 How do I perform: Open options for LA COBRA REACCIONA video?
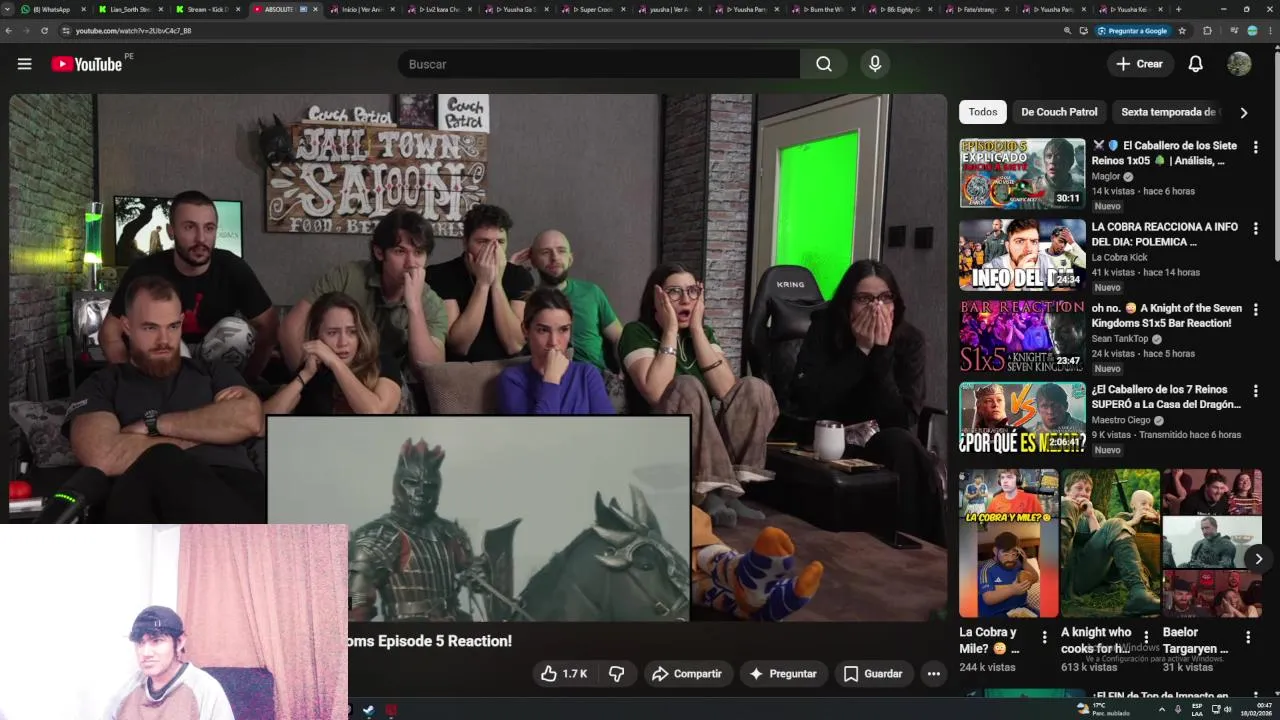pos(1255,228)
